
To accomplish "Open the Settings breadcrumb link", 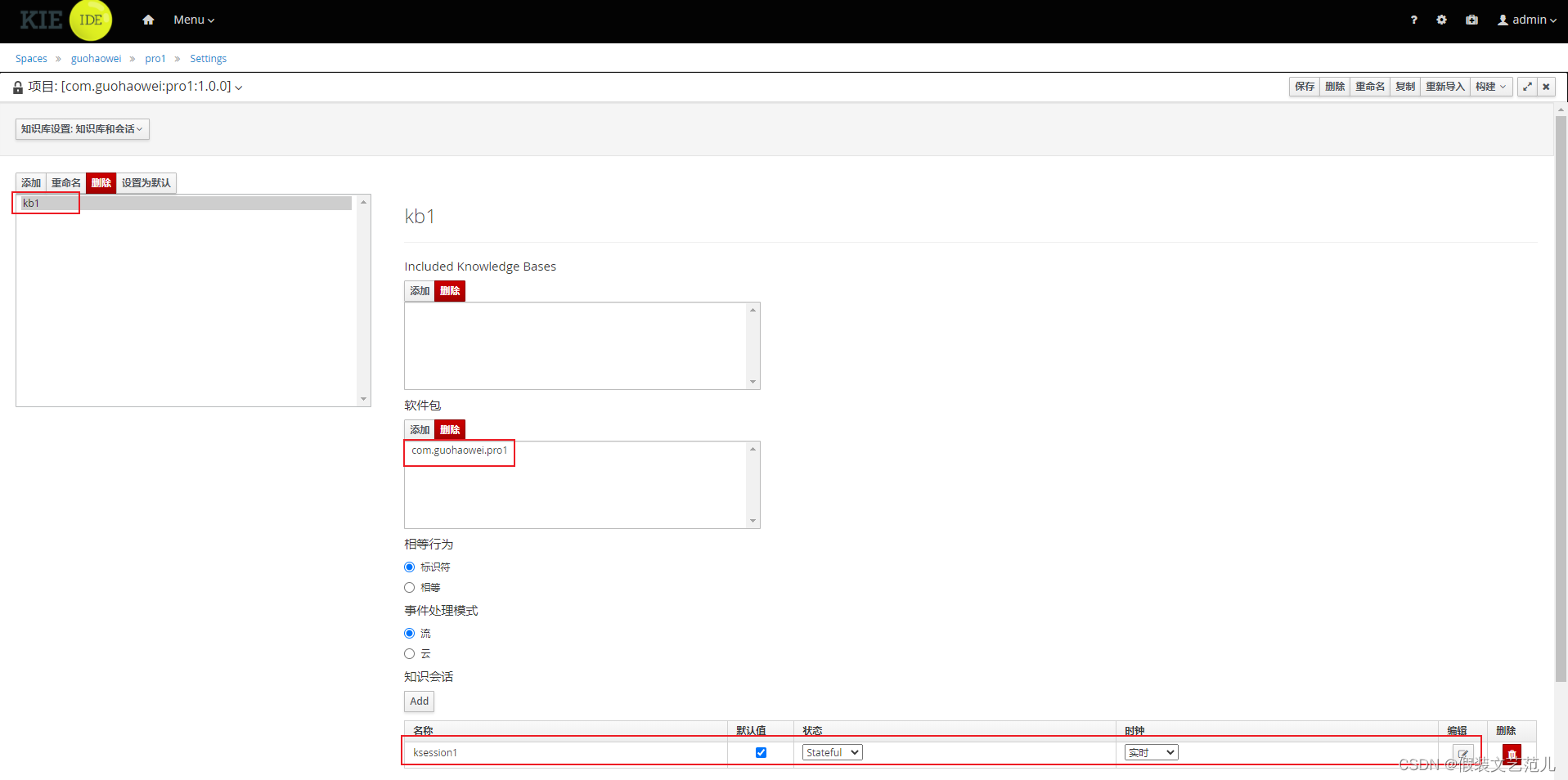I will (x=208, y=59).
